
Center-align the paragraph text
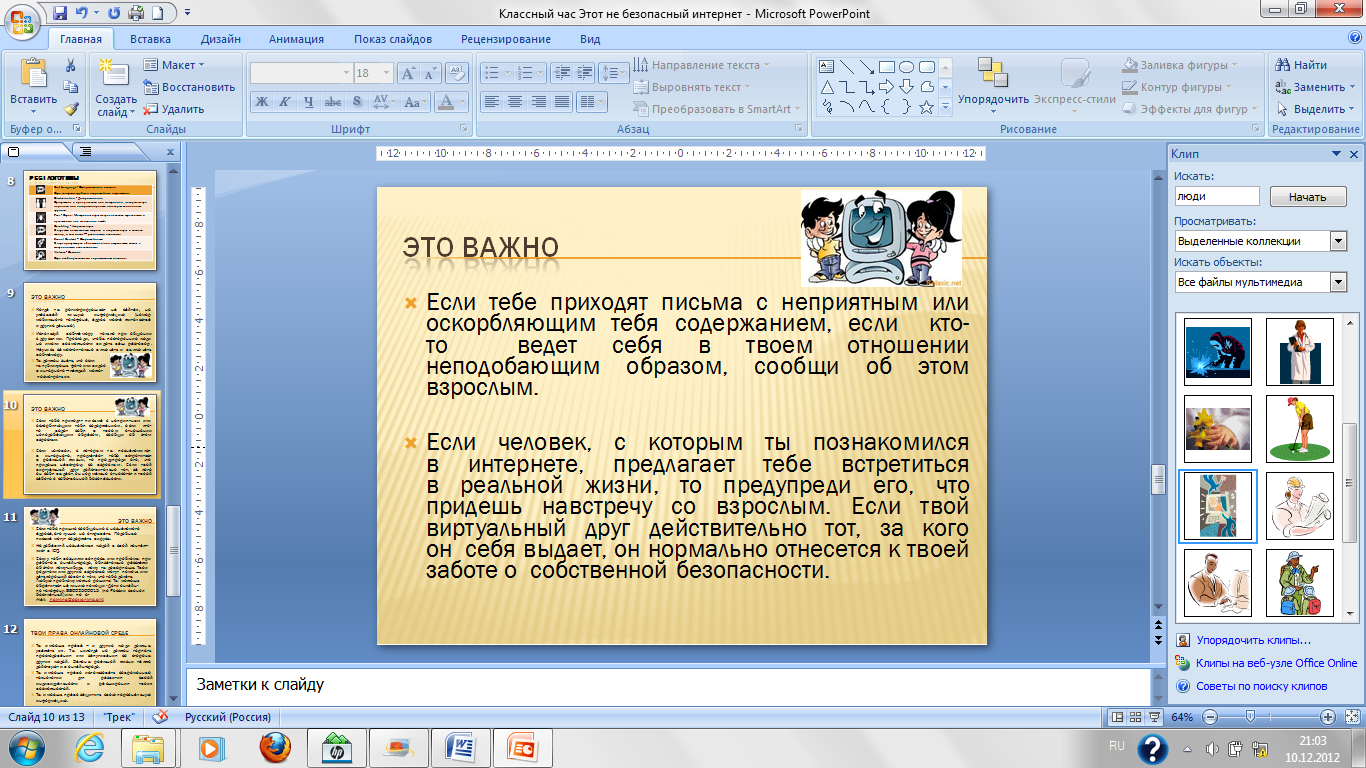click(515, 101)
